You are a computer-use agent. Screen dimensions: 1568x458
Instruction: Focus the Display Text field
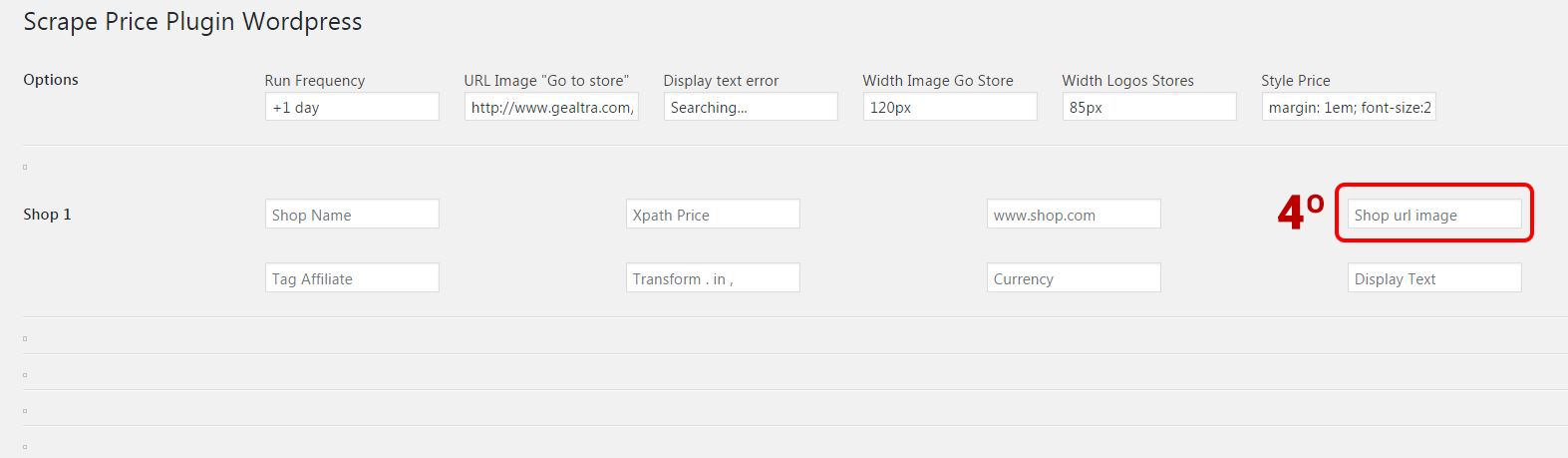[x=1434, y=278]
